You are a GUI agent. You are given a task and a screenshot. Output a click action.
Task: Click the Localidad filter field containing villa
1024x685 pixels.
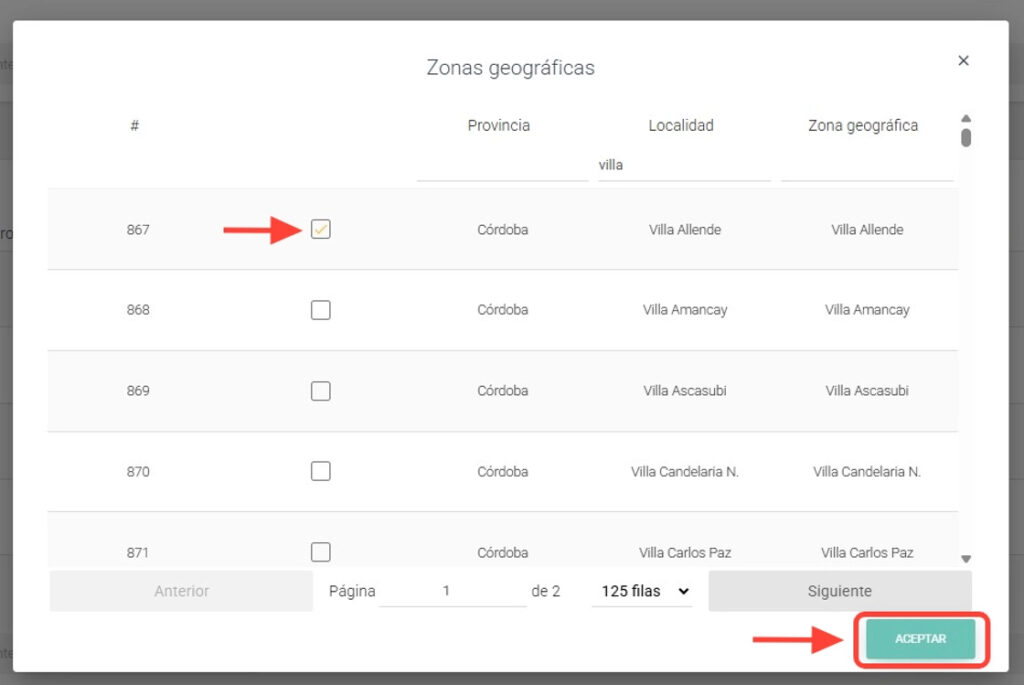coord(683,165)
